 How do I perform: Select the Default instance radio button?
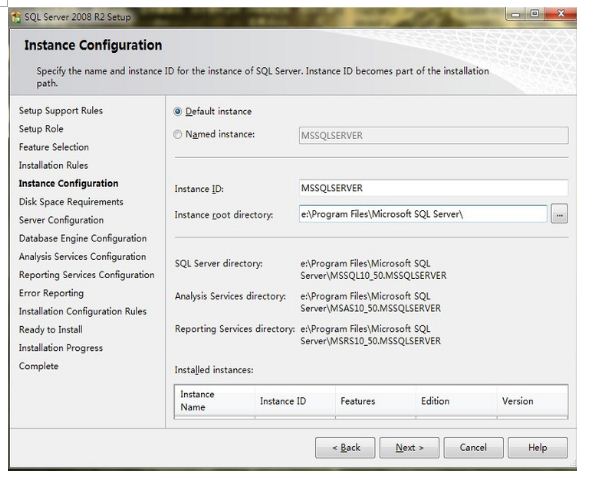tap(177, 111)
